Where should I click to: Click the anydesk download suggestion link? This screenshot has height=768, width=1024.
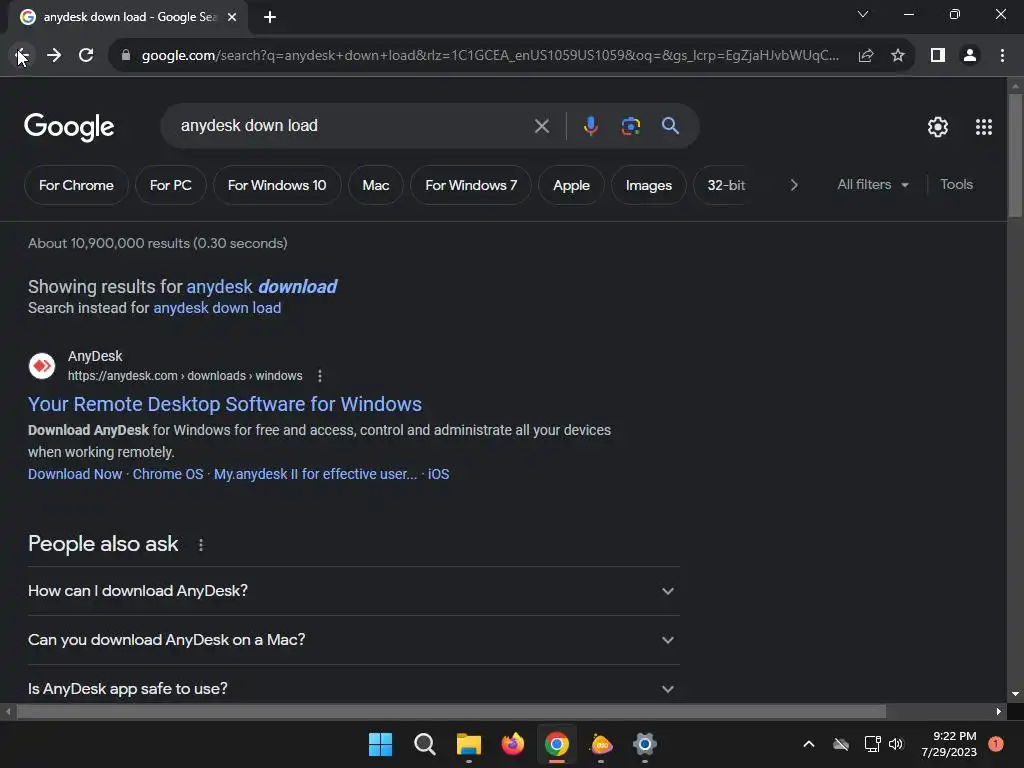(x=262, y=287)
